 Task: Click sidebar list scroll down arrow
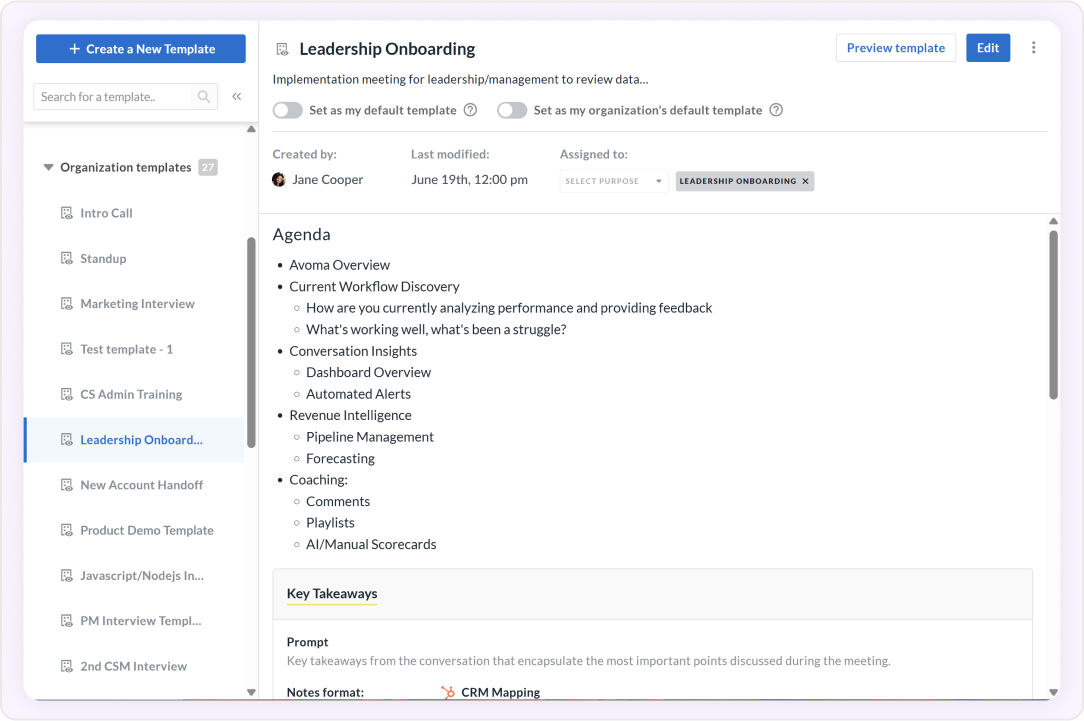[251, 692]
